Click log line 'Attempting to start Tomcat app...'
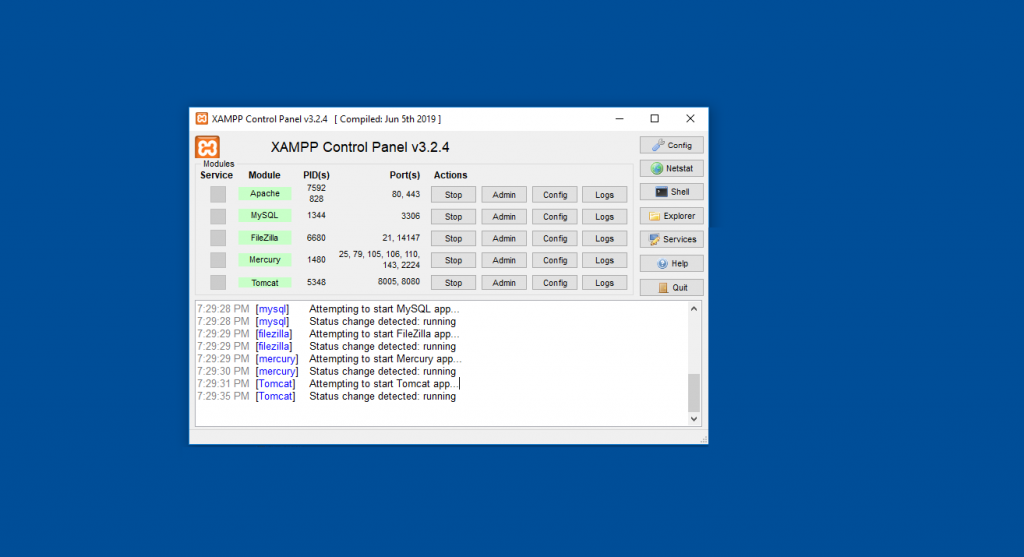 pyautogui.click(x=383, y=384)
